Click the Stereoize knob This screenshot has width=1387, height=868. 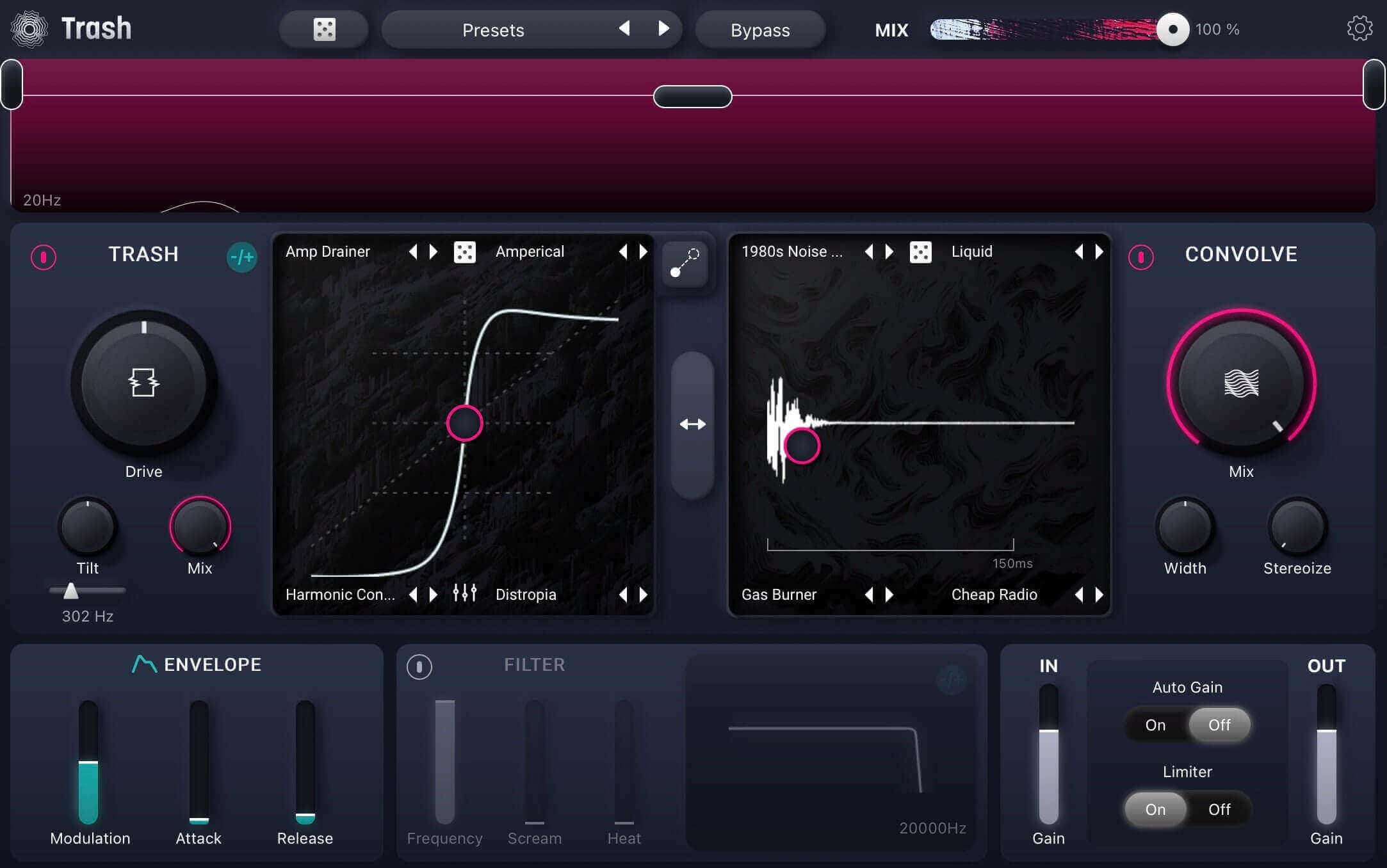[1297, 527]
